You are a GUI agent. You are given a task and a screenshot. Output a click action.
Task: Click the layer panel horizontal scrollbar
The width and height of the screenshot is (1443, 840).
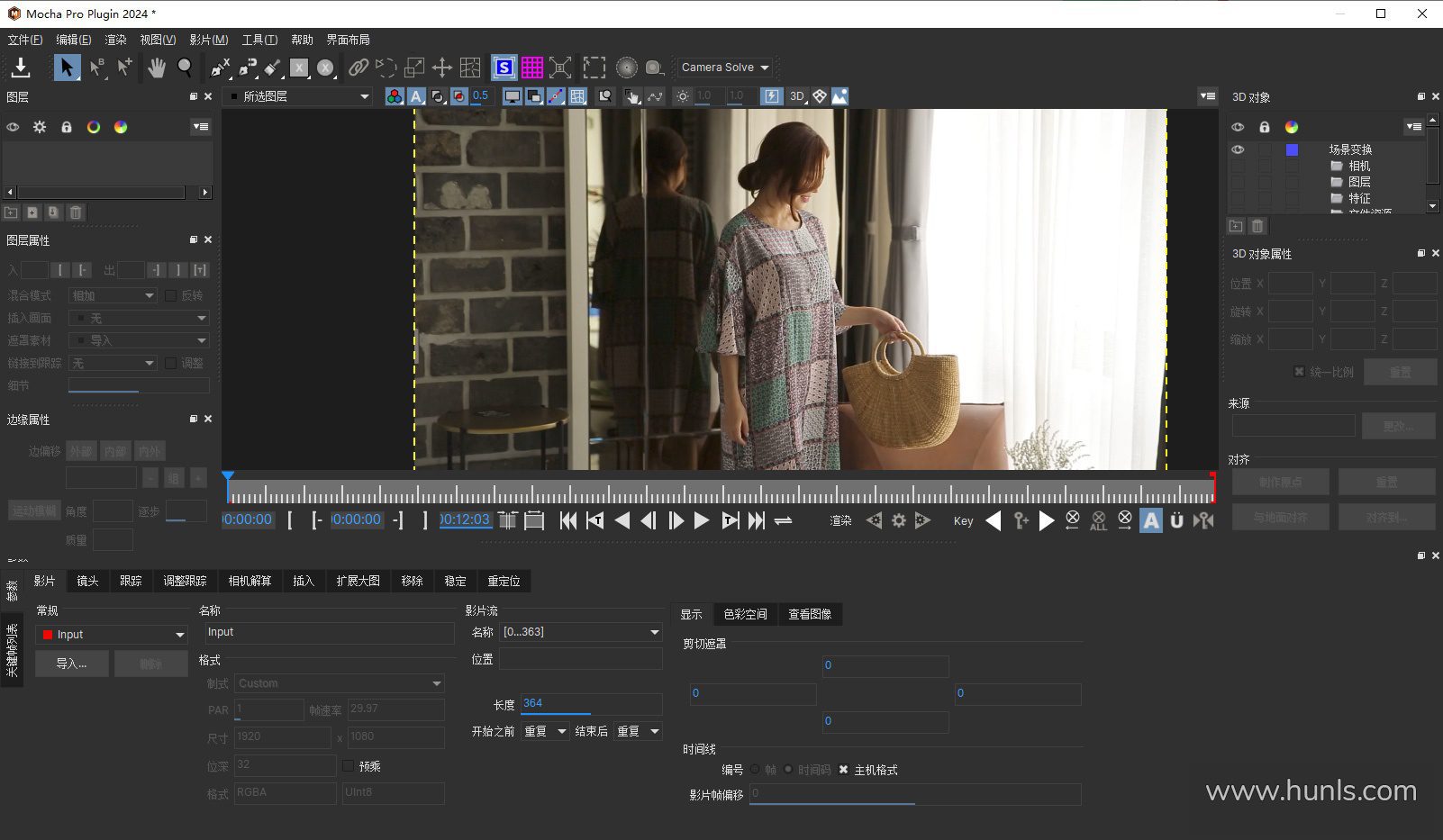tap(101, 193)
